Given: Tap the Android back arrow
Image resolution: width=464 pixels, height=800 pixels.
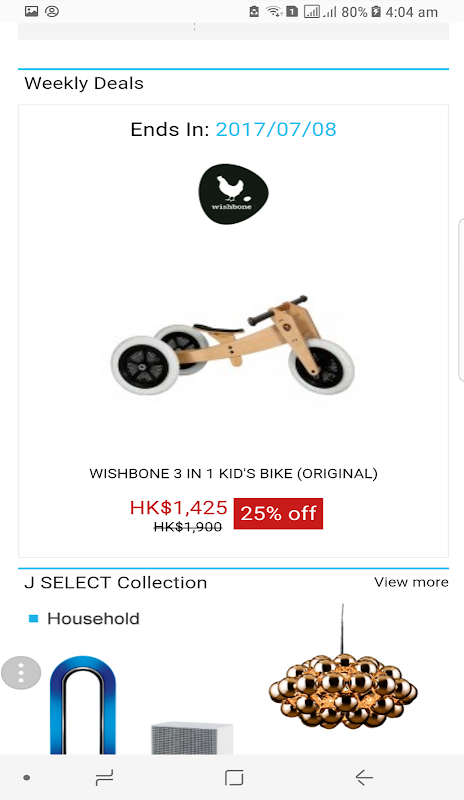Looking at the screenshot, I should [x=364, y=778].
